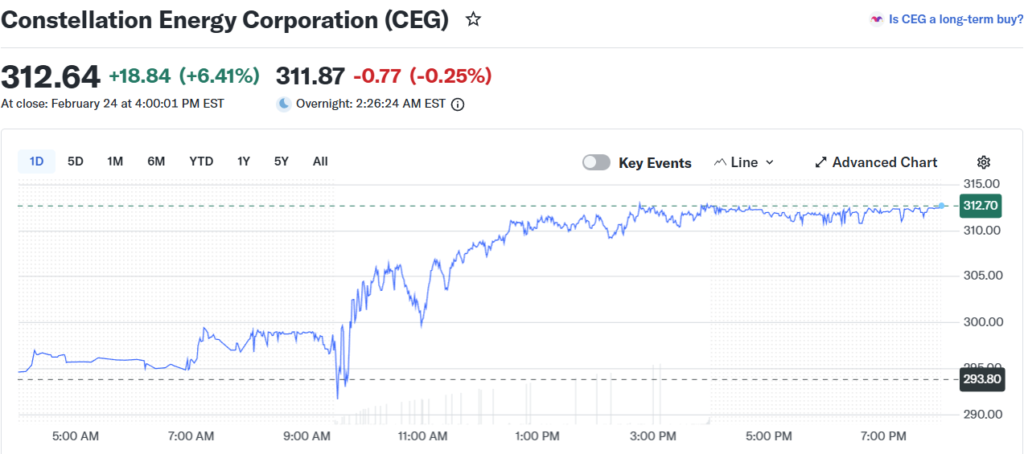Add CEG to watchlist with star icon

(x=474, y=19)
